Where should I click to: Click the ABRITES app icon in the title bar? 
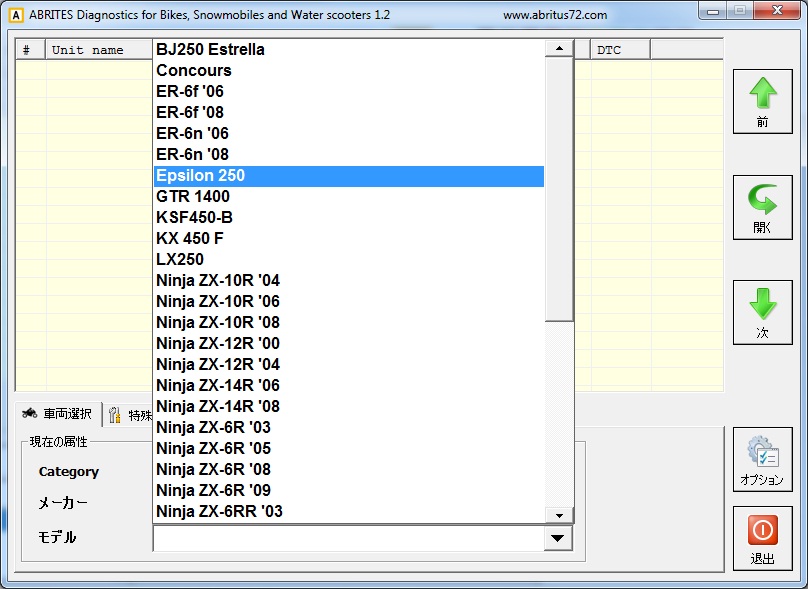pos(16,15)
